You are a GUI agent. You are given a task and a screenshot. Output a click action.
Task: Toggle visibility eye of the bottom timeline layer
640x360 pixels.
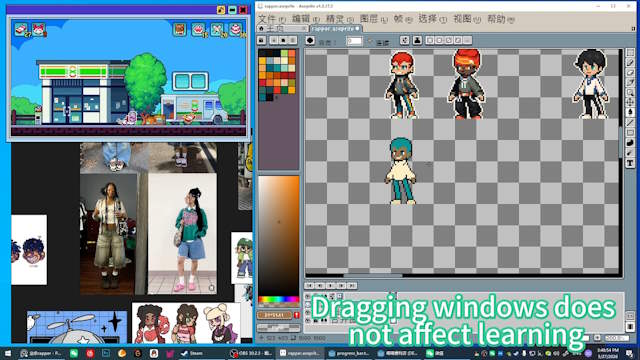pos(308,321)
